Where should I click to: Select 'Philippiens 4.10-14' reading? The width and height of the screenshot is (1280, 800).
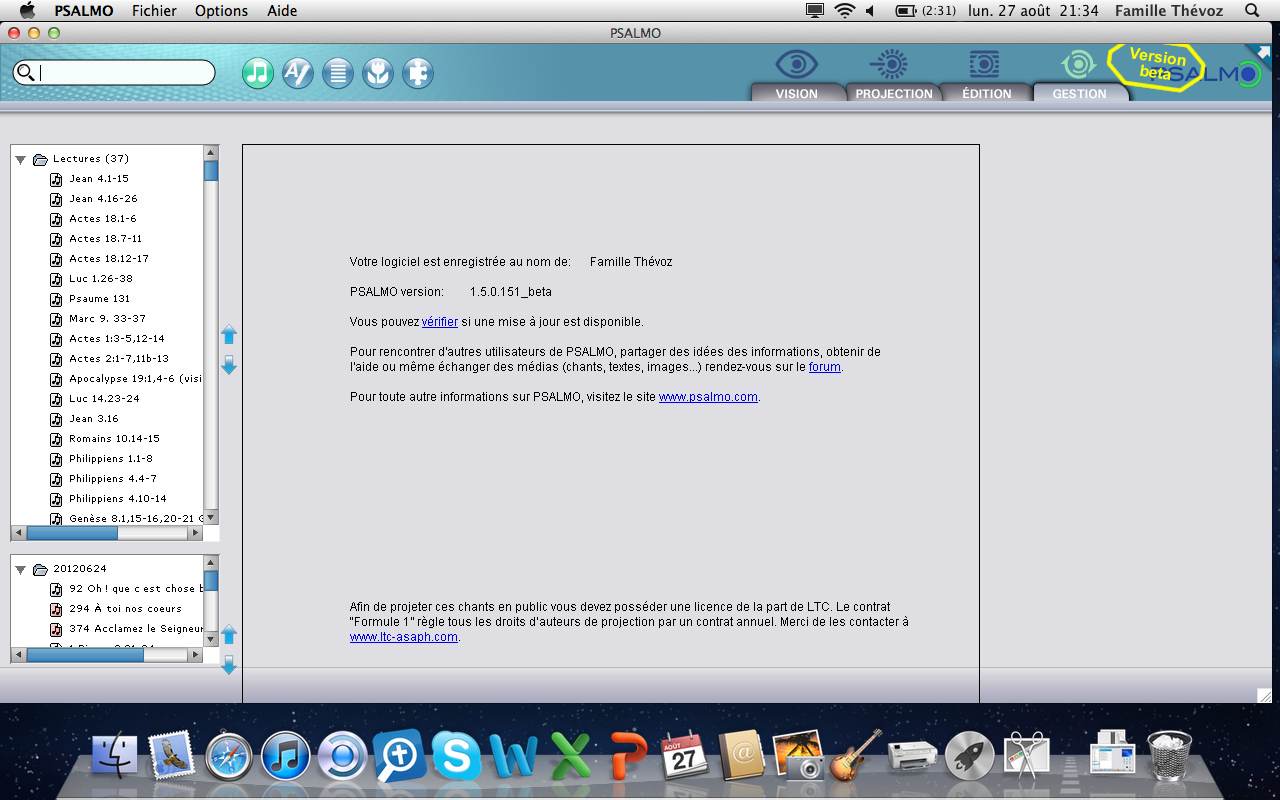(118, 499)
